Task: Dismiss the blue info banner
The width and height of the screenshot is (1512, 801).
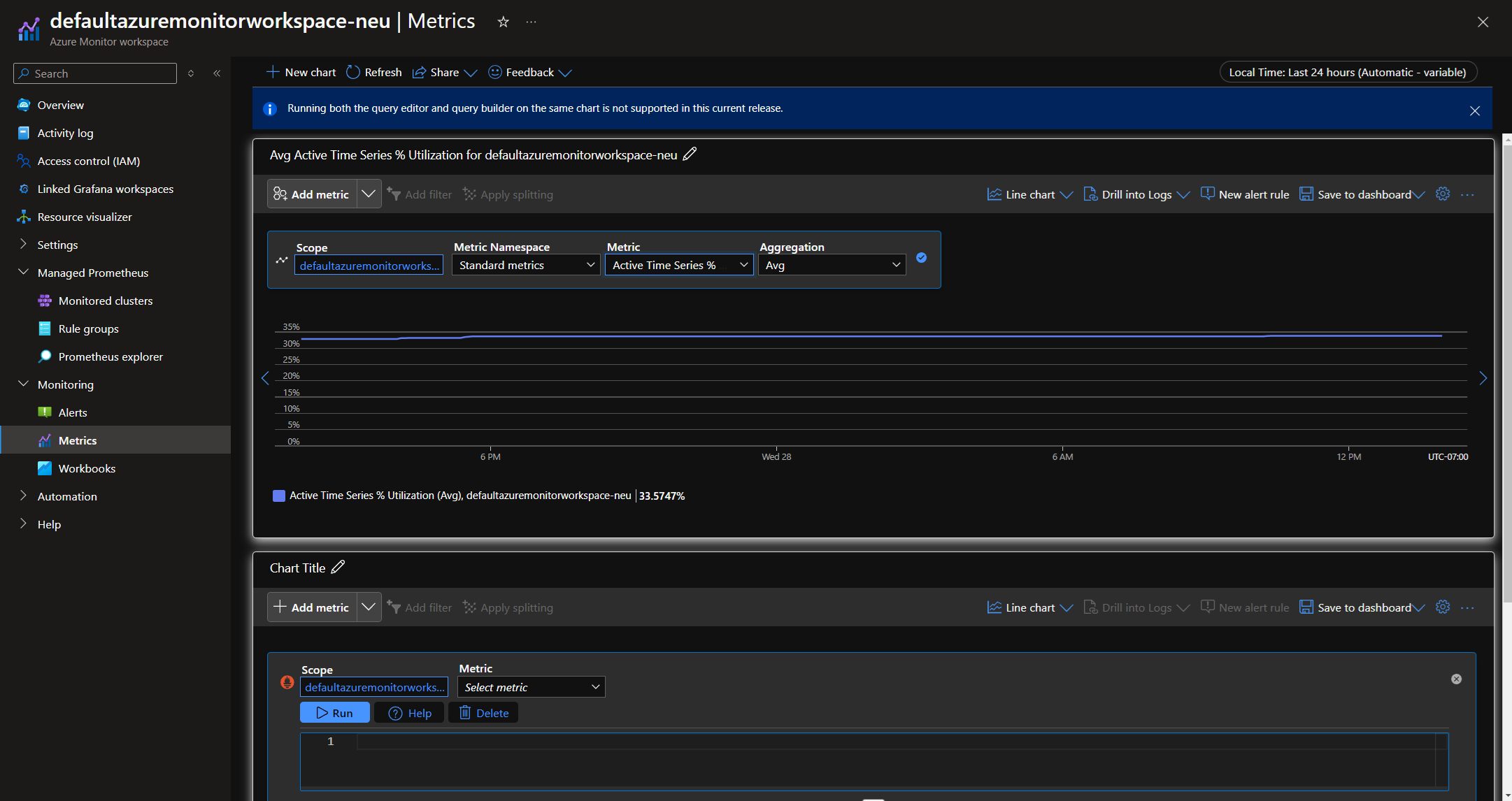Action: (x=1474, y=110)
